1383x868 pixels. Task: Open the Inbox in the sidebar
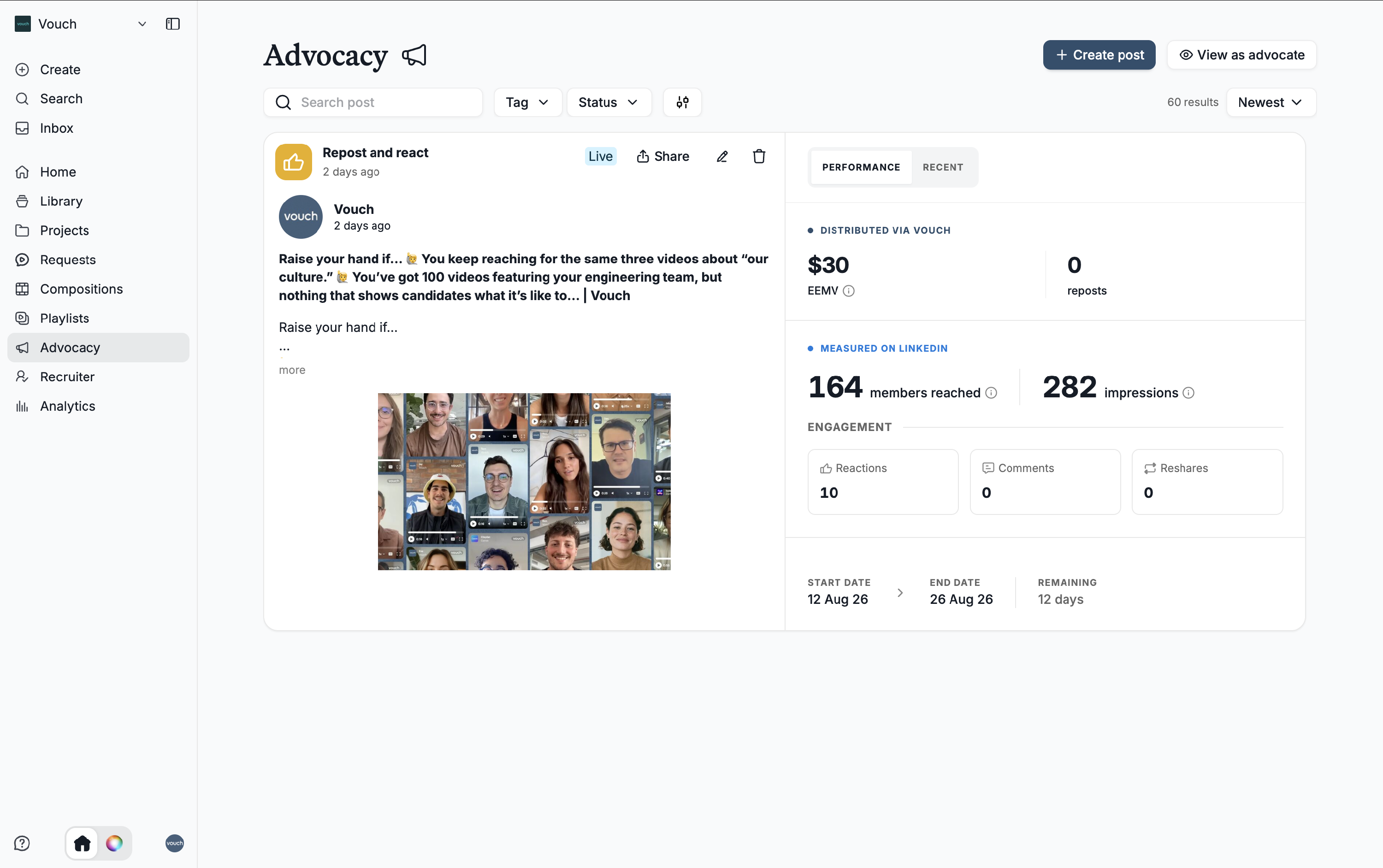point(98,128)
